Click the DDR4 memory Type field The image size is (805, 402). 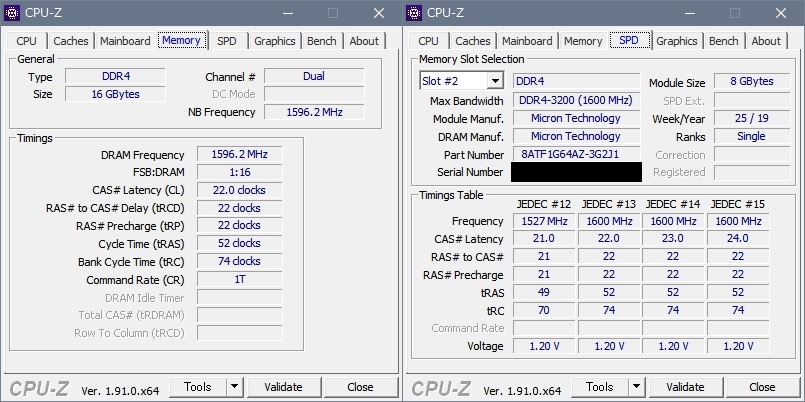pos(116,76)
